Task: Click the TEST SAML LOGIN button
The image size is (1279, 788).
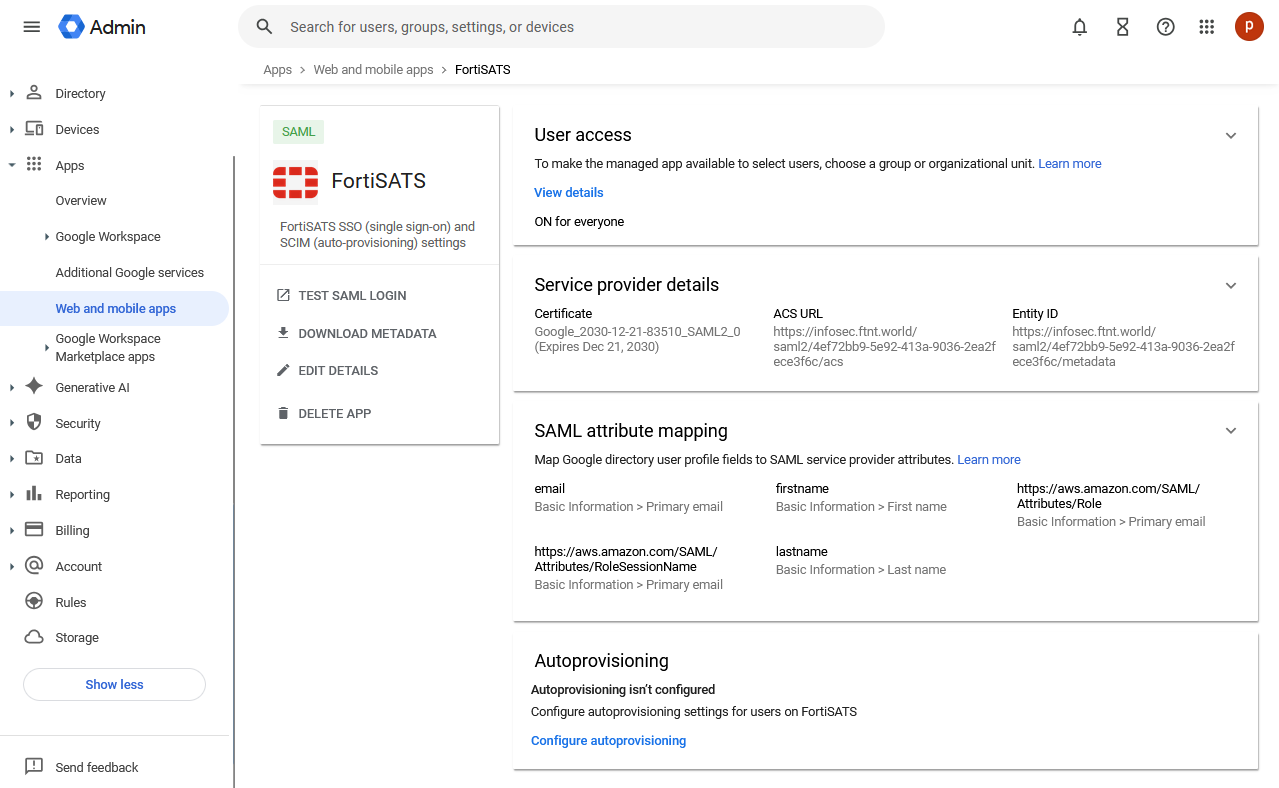Action: pos(341,296)
